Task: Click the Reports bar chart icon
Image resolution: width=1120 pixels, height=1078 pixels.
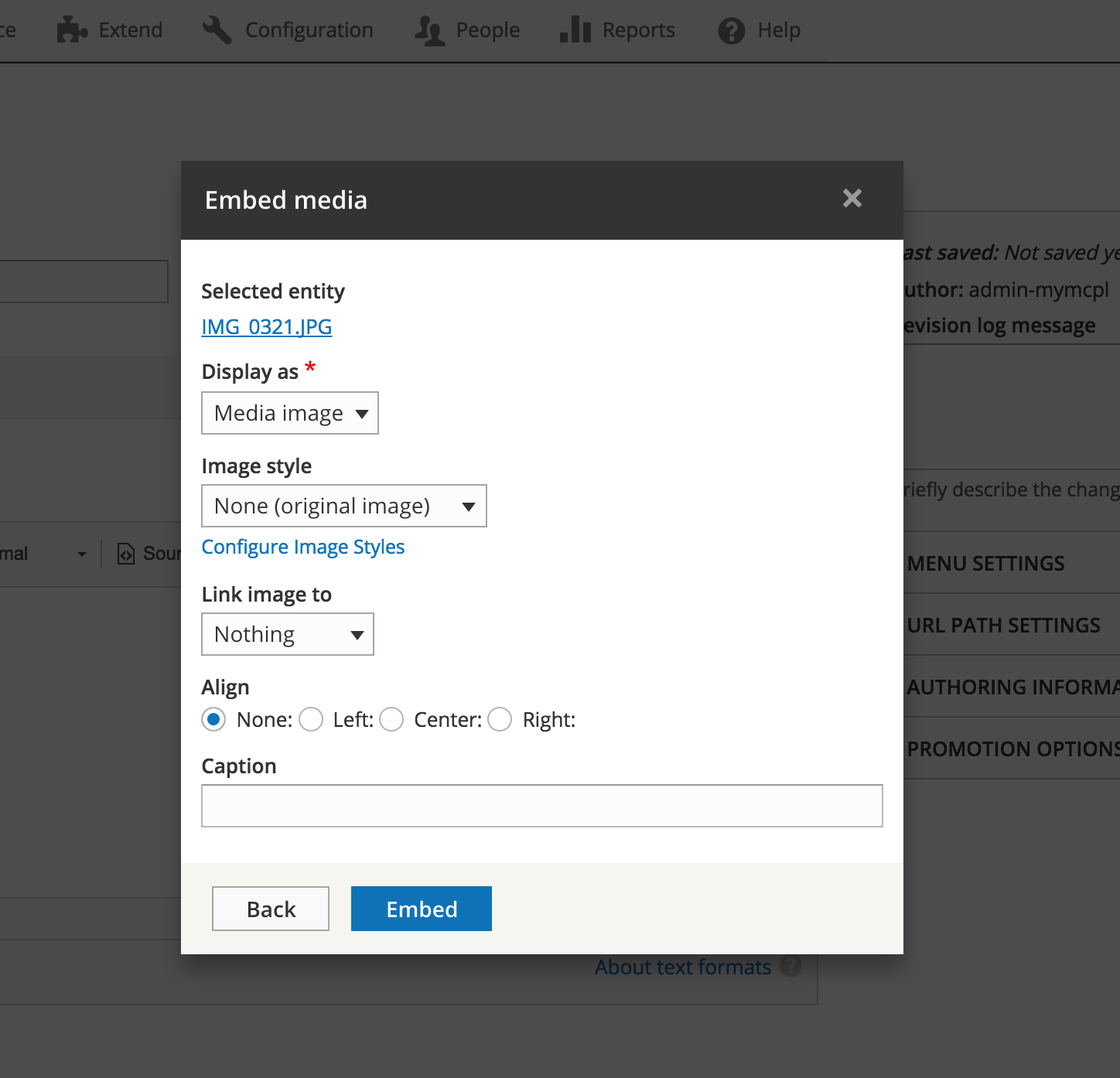Action: click(574, 30)
